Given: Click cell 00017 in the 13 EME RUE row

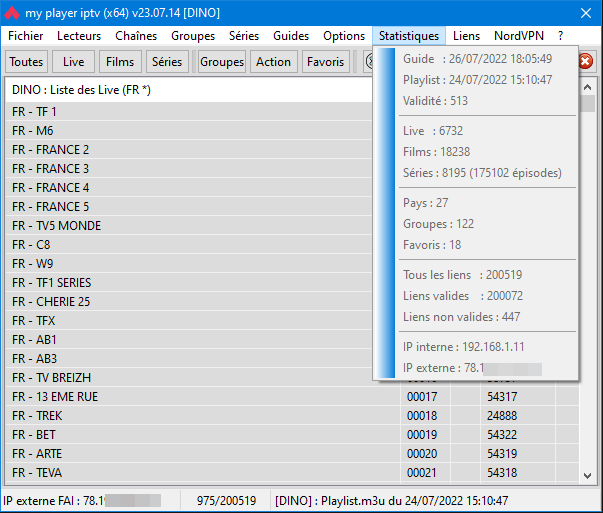Looking at the screenshot, I should (x=425, y=396).
